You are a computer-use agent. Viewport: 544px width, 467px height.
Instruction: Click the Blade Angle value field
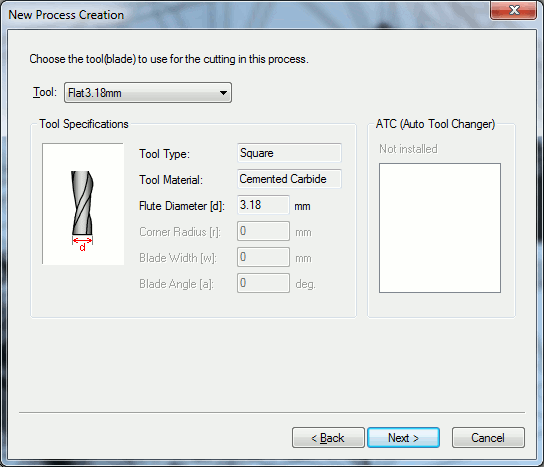click(263, 283)
